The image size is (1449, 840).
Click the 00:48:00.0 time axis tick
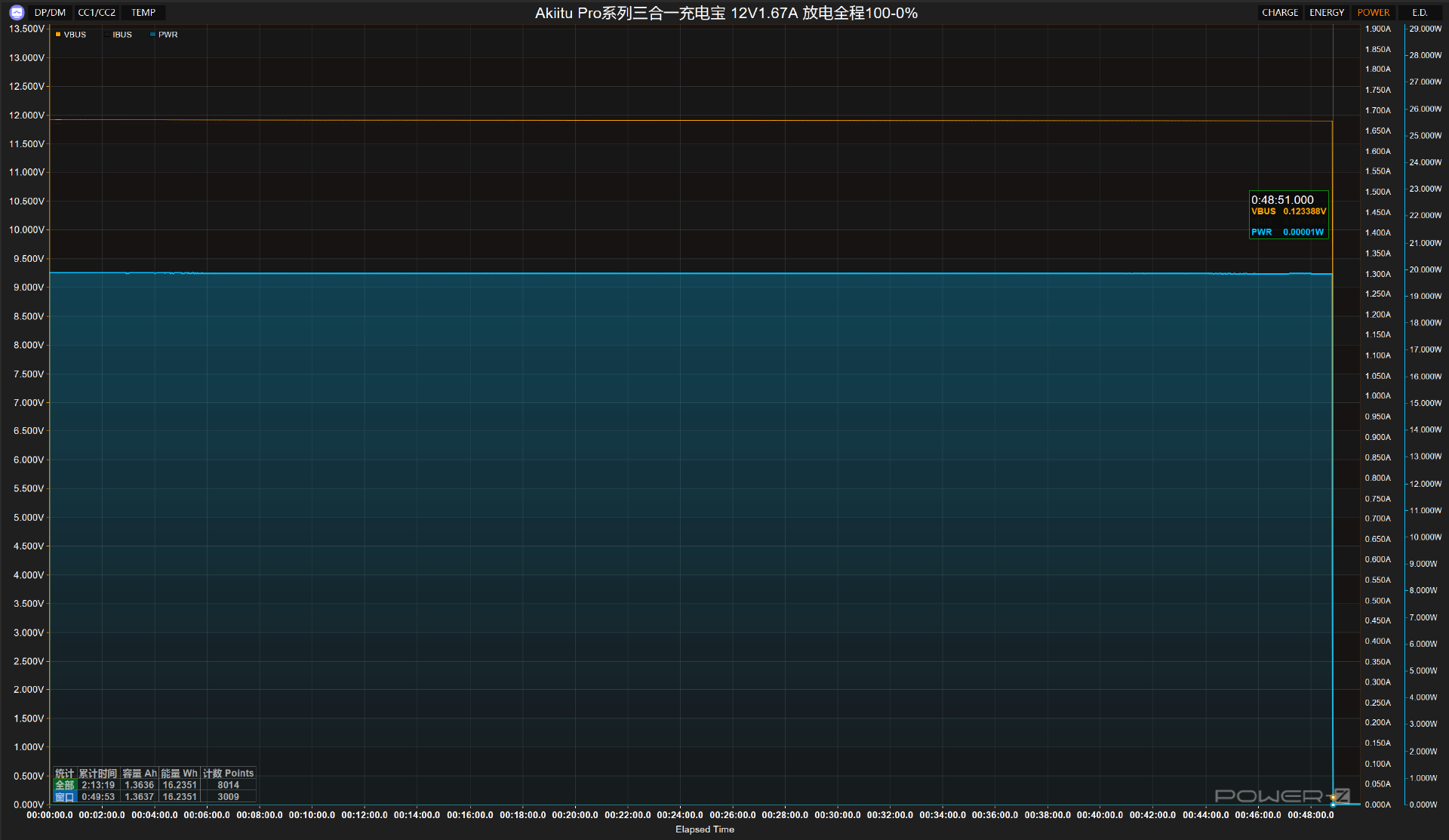[x=1311, y=815]
